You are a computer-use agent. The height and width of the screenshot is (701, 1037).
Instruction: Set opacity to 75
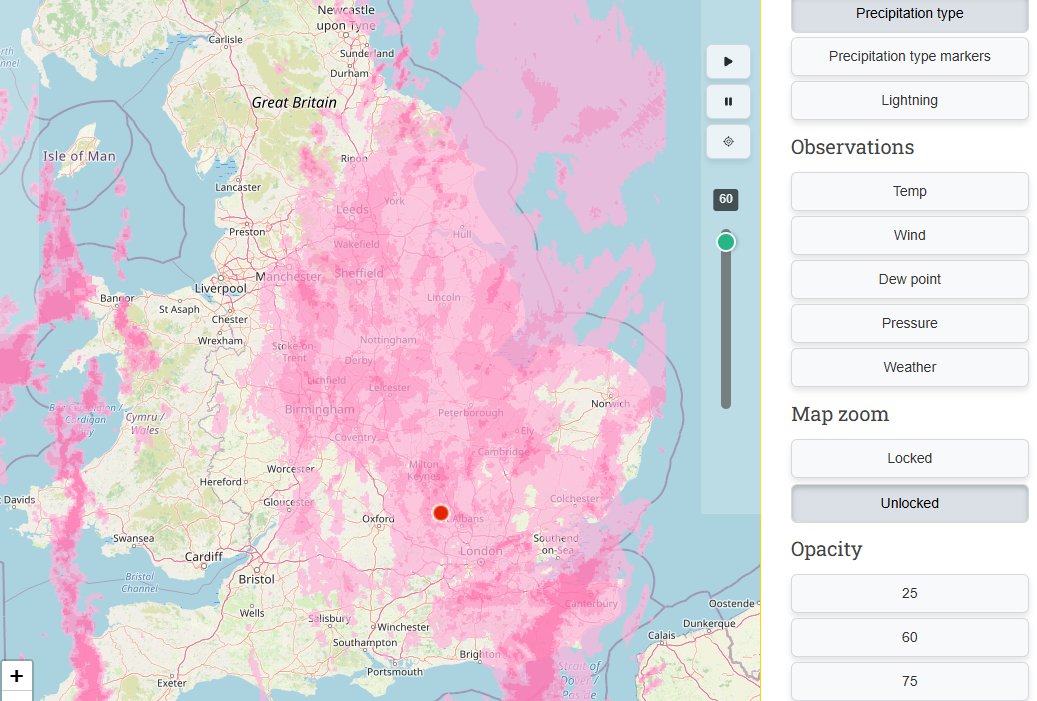(x=908, y=681)
